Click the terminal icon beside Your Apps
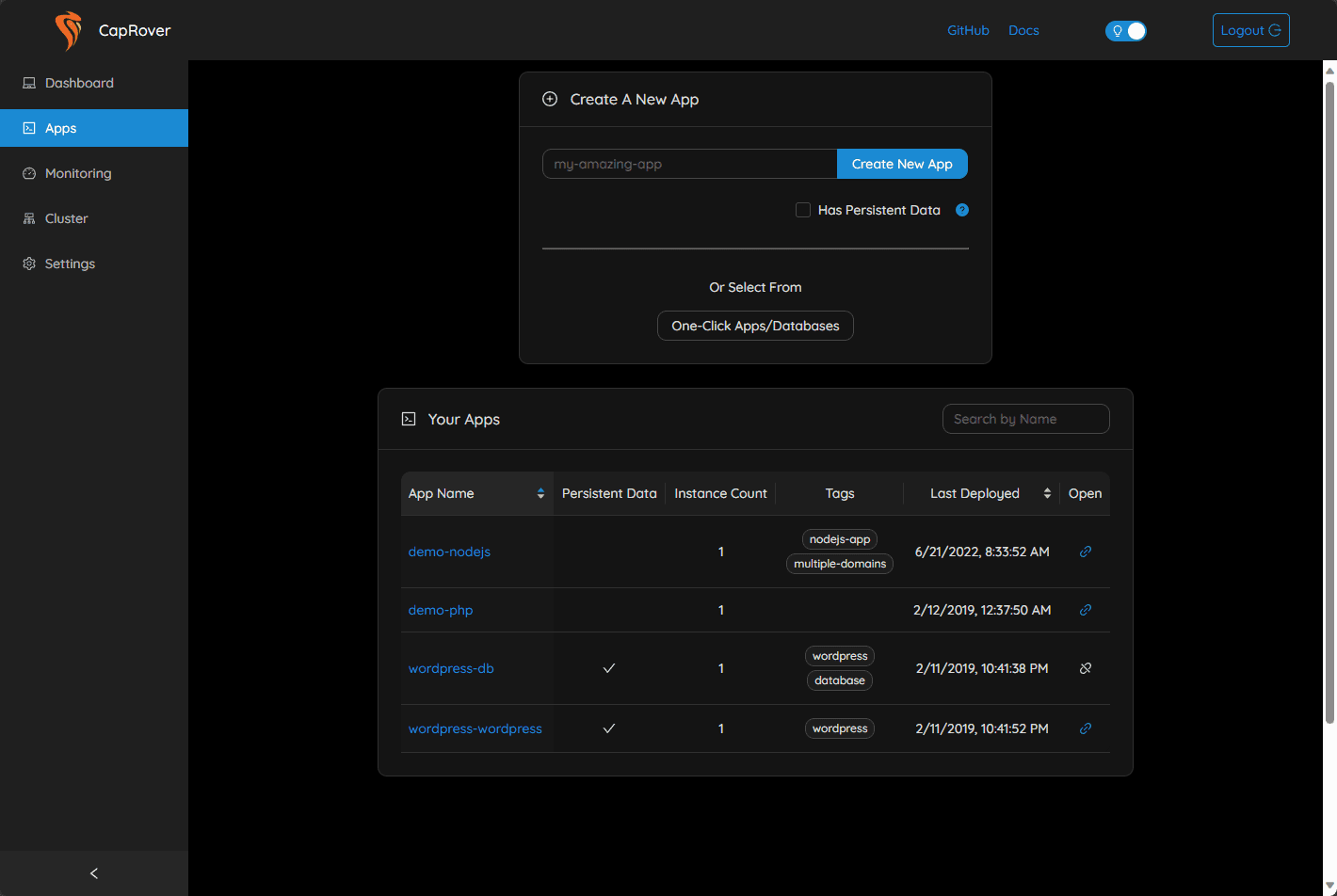The height and width of the screenshot is (896, 1337). click(409, 419)
